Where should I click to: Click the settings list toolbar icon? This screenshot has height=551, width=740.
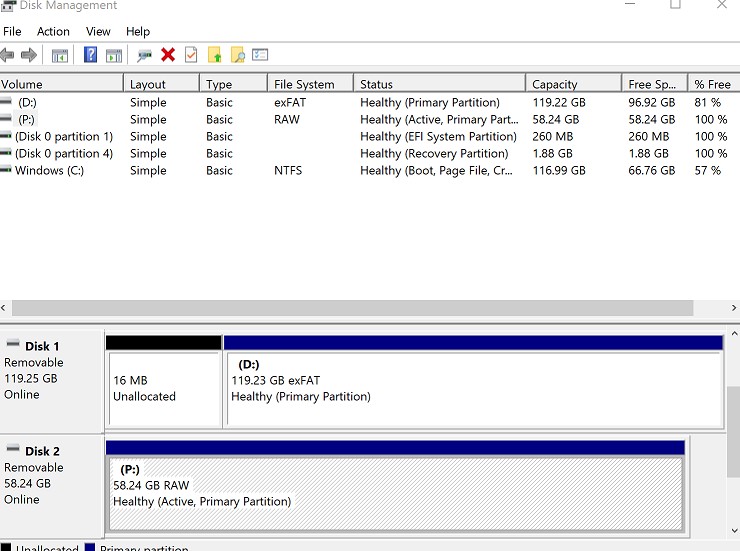tap(260, 55)
